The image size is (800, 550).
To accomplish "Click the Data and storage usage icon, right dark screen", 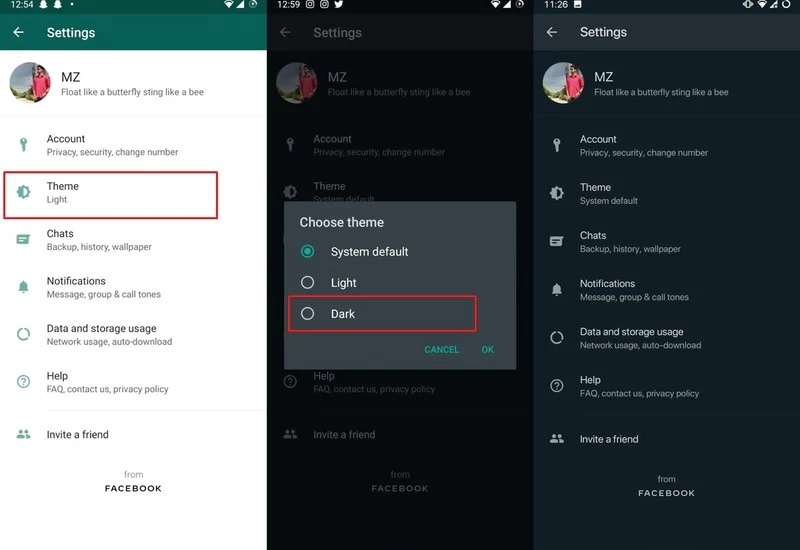I will [x=557, y=338].
